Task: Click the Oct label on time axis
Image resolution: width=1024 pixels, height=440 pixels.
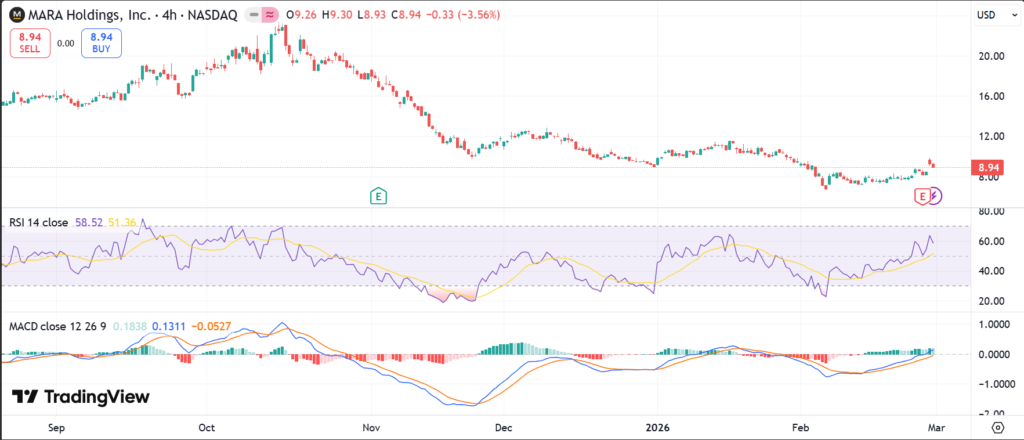Action: [x=206, y=425]
